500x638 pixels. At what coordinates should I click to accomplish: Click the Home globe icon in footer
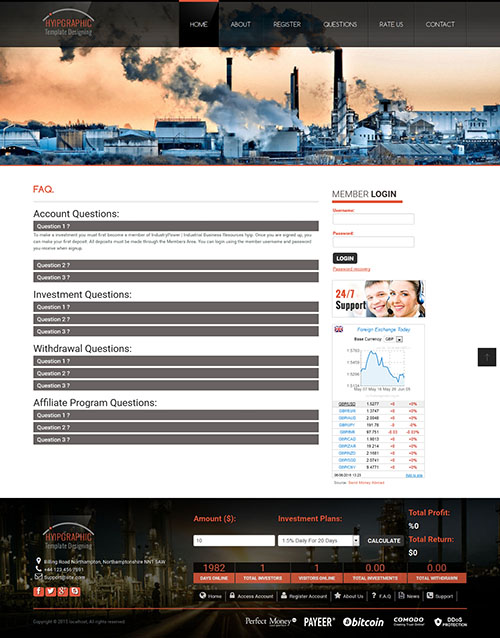[x=202, y=595]
